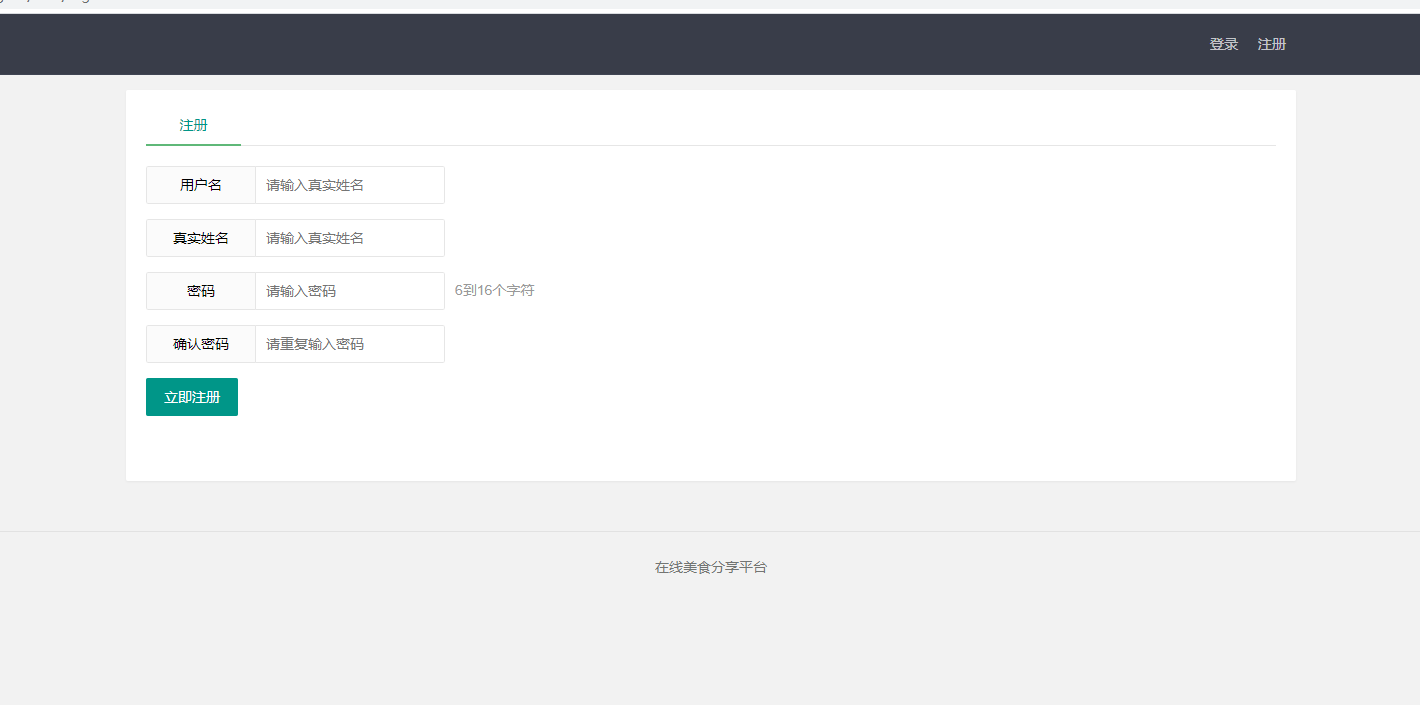Focus the 用户名 text input field
This screenshot has width=1420, height=705.
pos(349,185)
